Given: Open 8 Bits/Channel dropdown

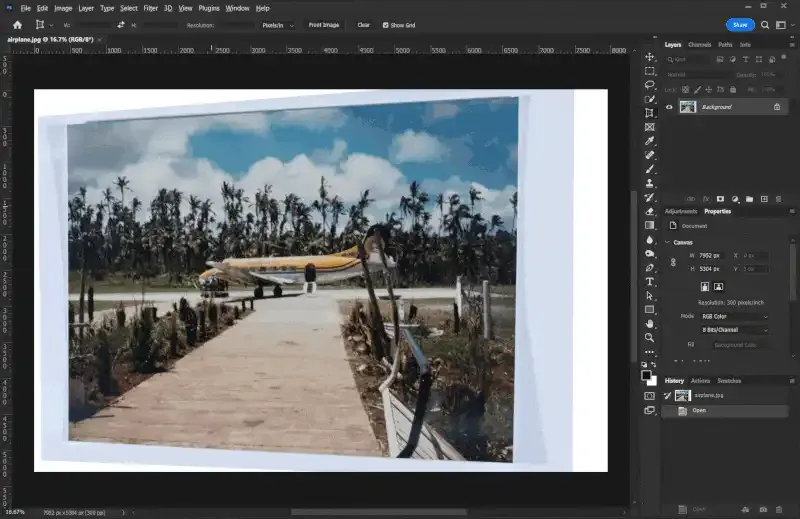Looking at the screenshot, I should (x=734, y=330).
